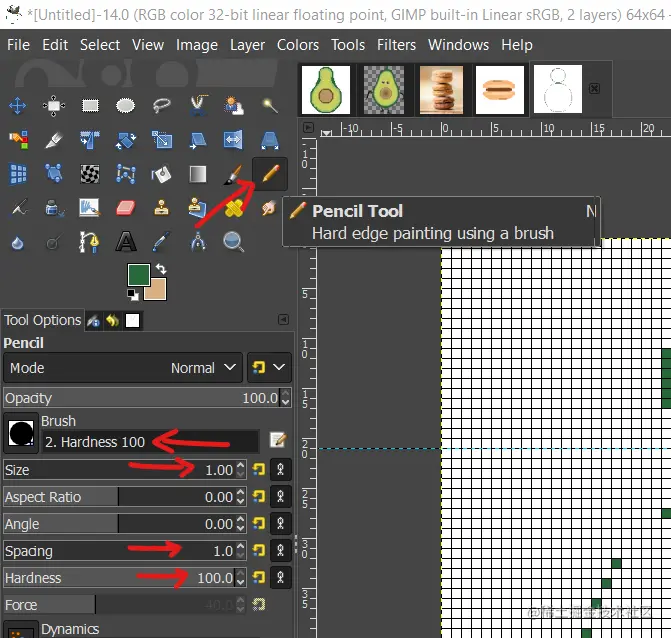Image resolution: width=671 pixels, height=638 pixels.
Task: Reset Size to brush native size
Action: pyautogui.click(x=258, y=470)
